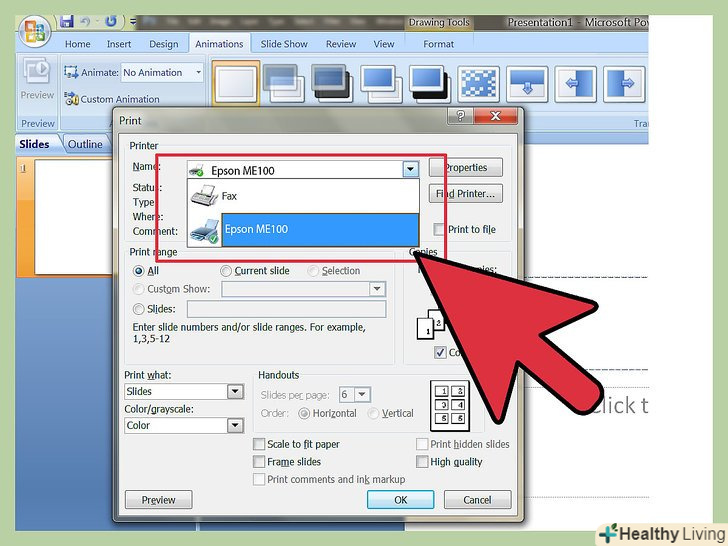
Task: Click OK to print
Action: [401, 500]
